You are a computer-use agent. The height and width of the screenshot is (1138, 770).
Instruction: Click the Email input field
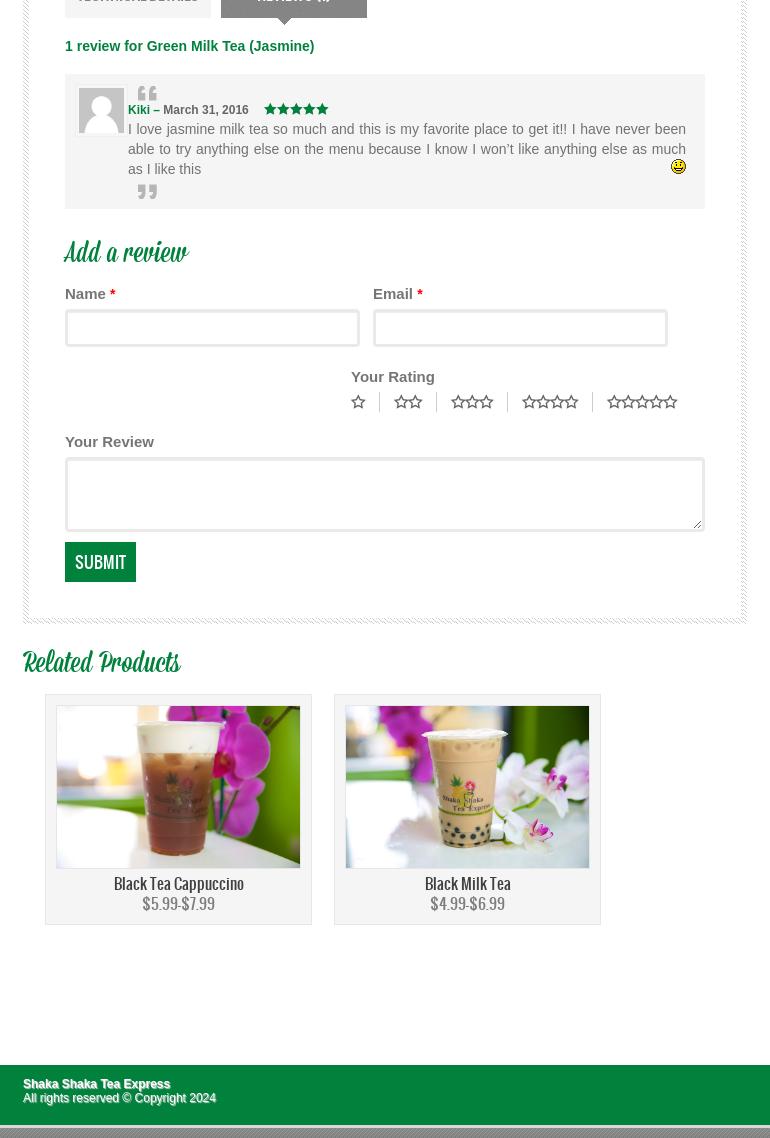coord(520,328)
